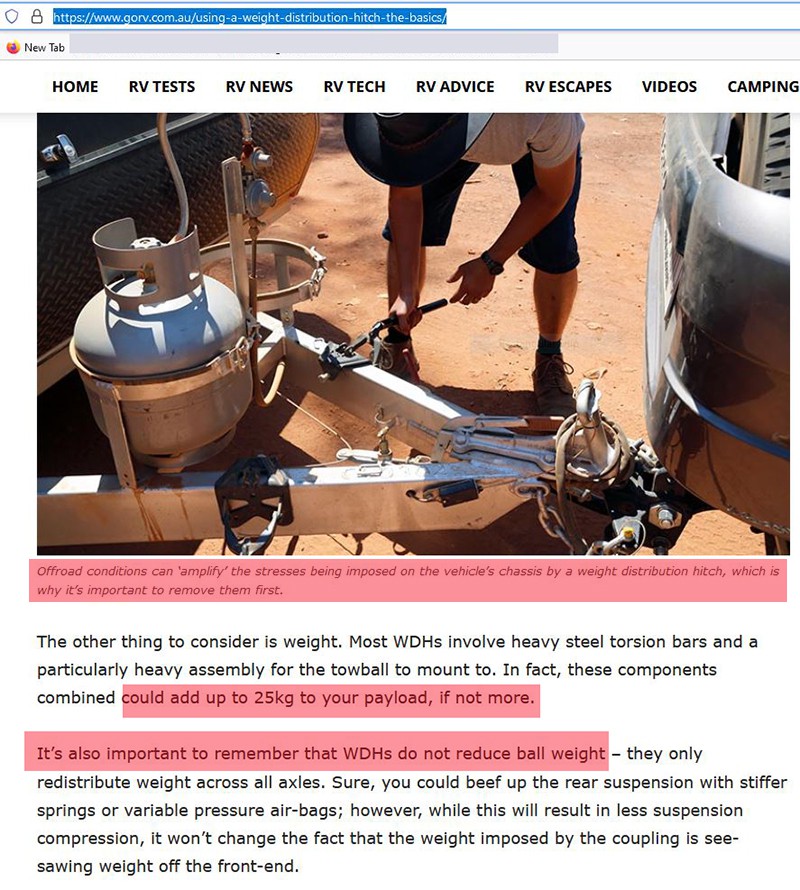Viewport: 800px width, 890px height.
Task: Click the padlock site security icon
Action: tap(37, 17)
